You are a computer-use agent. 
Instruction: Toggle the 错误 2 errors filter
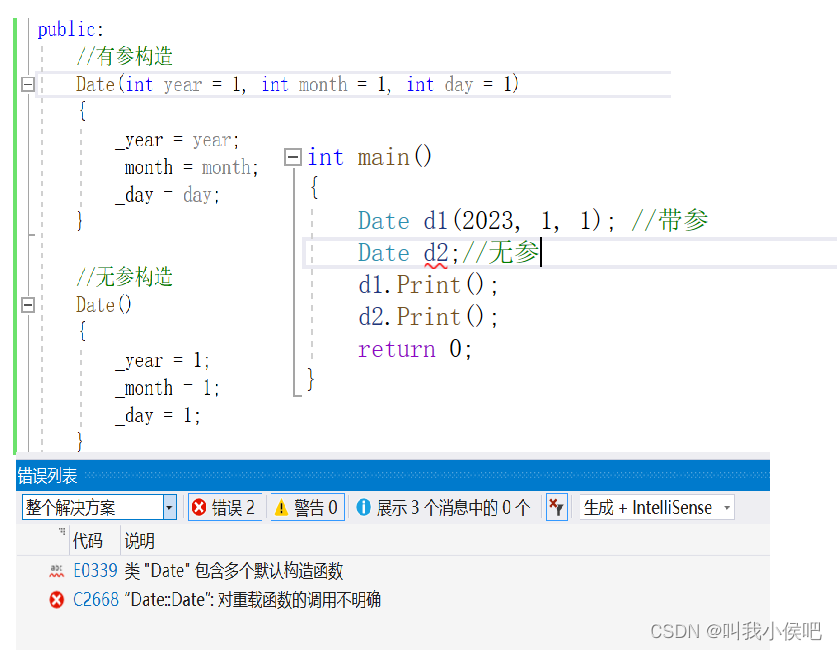[224, 507]
